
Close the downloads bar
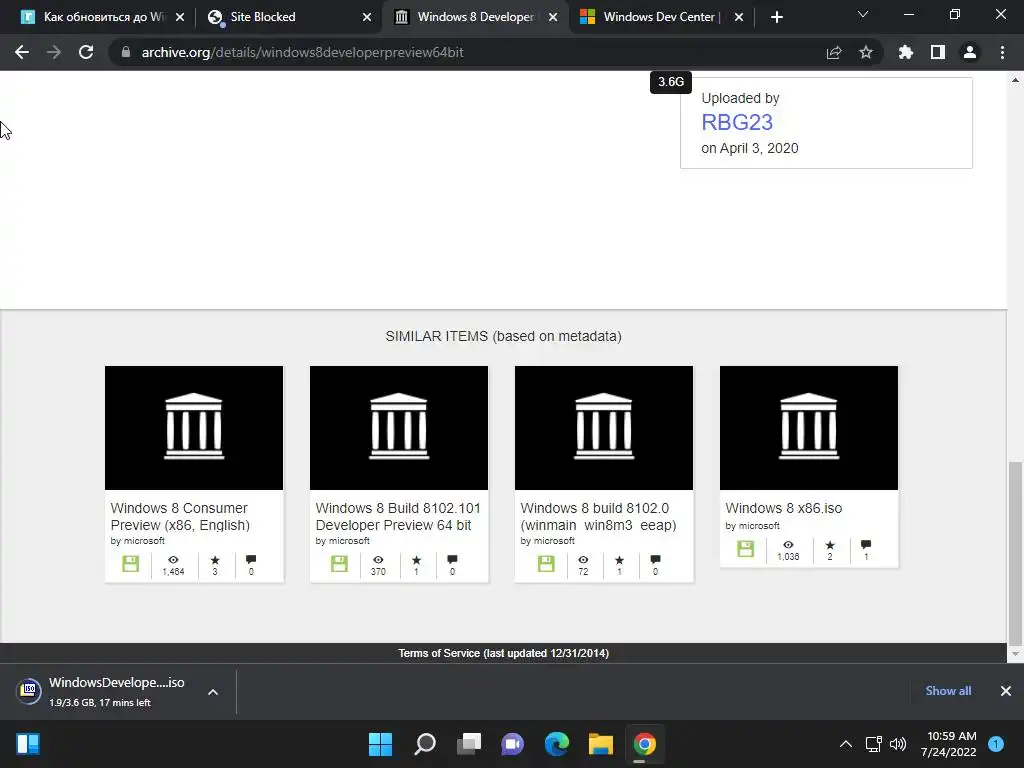point(1006,691)
